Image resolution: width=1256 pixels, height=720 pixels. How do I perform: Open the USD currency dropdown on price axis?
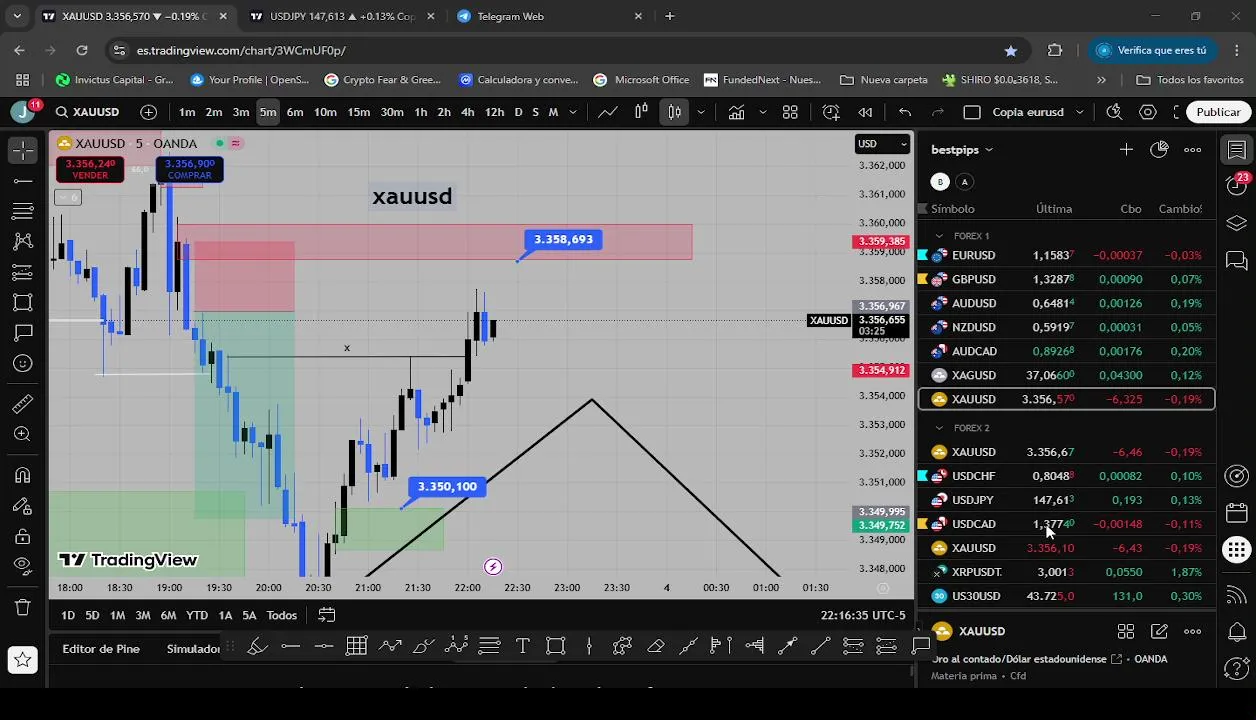pyautogui.click(x=883, y=143)
